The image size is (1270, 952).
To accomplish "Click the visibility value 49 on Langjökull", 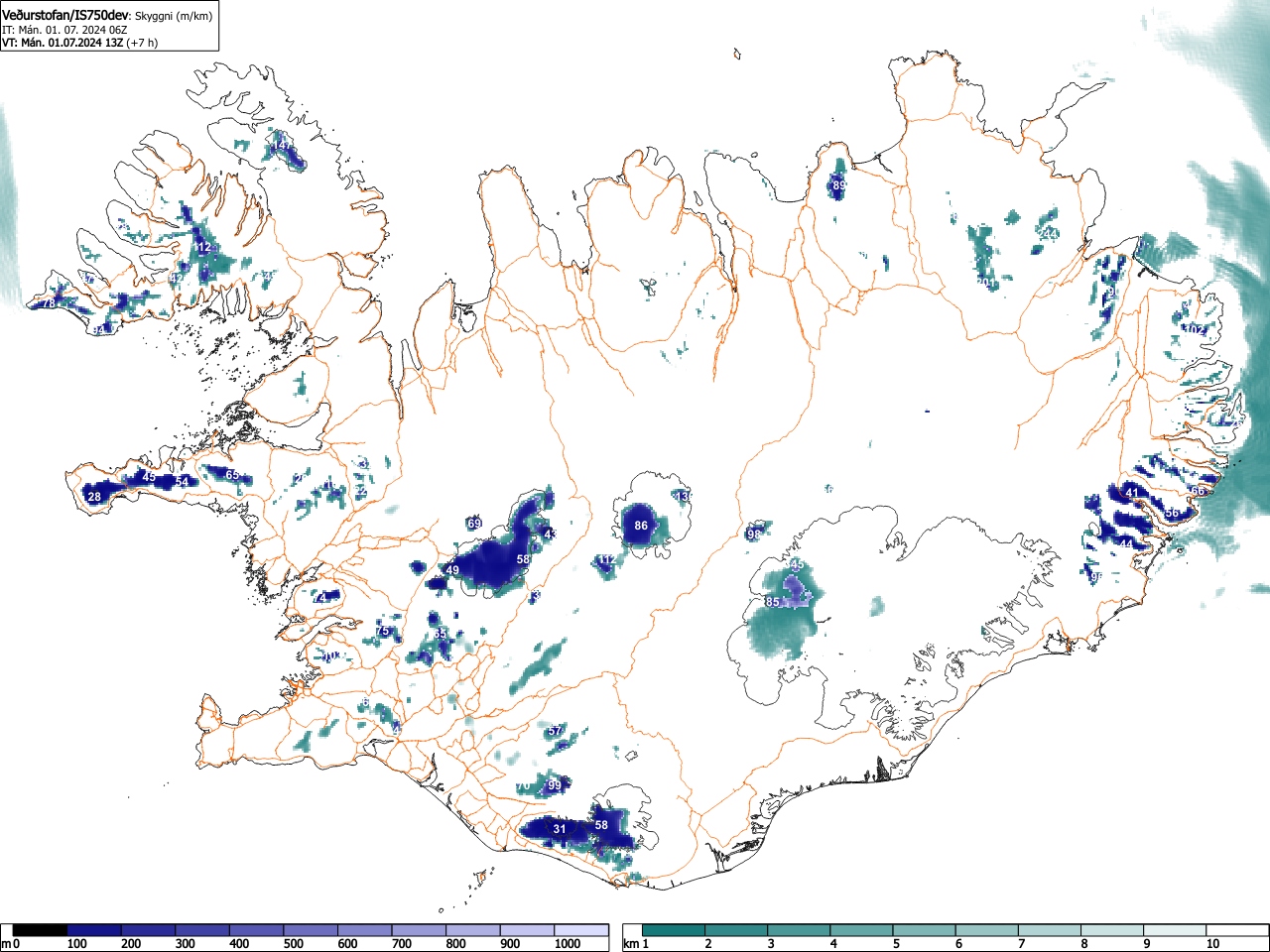I will 452,570.
